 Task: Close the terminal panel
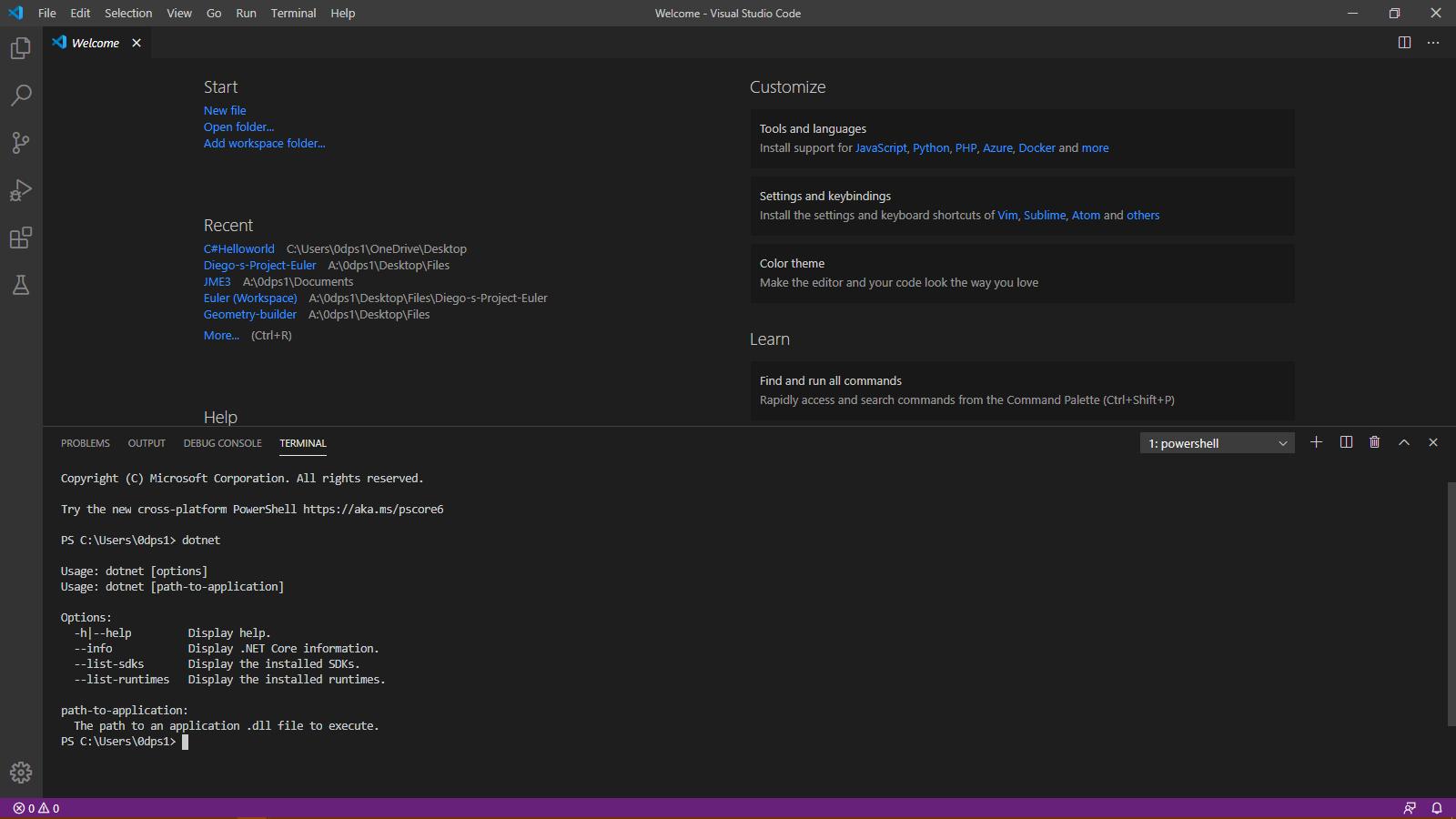pos(1433,442)
